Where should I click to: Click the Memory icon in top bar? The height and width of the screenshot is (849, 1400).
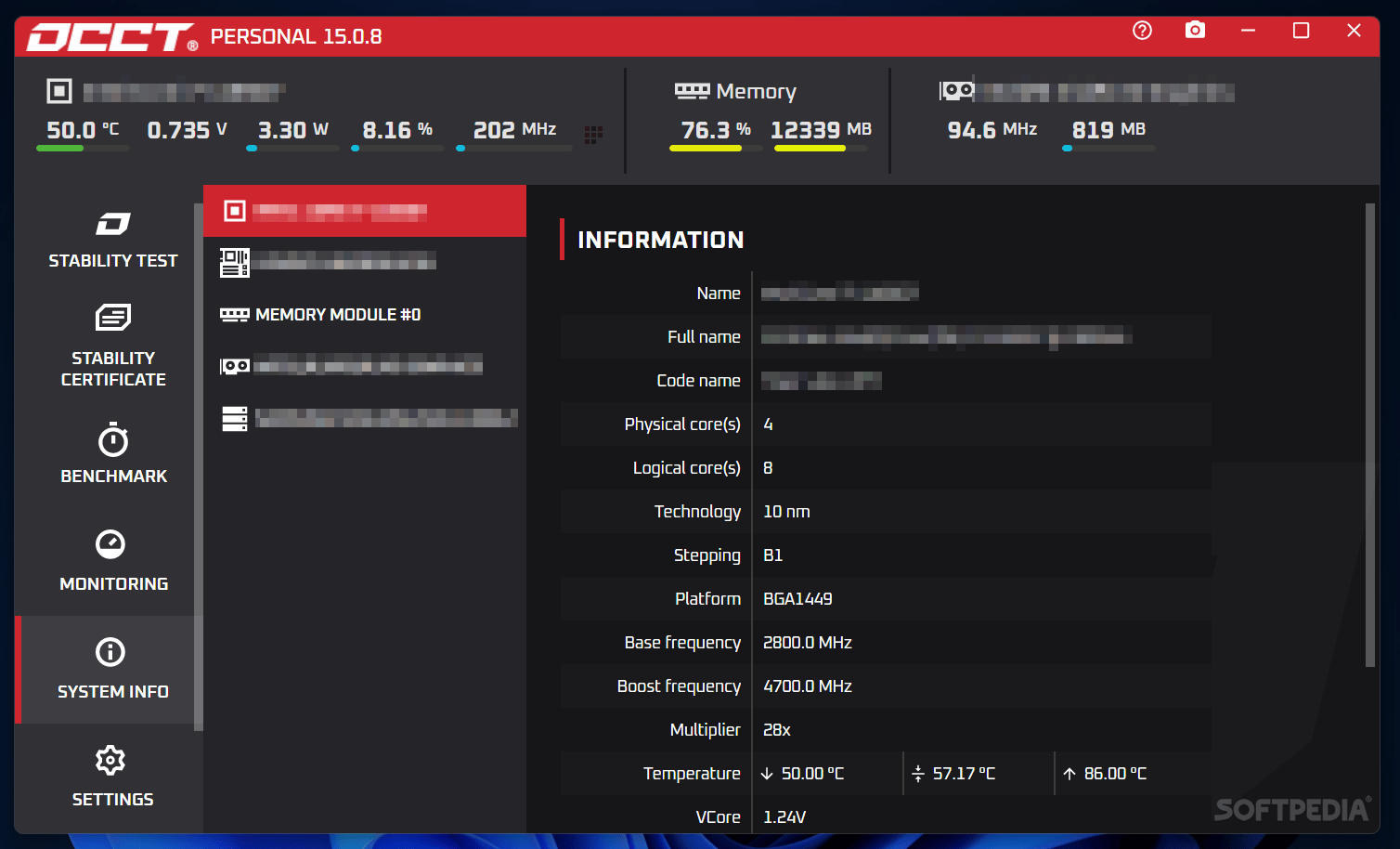coord(692,91)
